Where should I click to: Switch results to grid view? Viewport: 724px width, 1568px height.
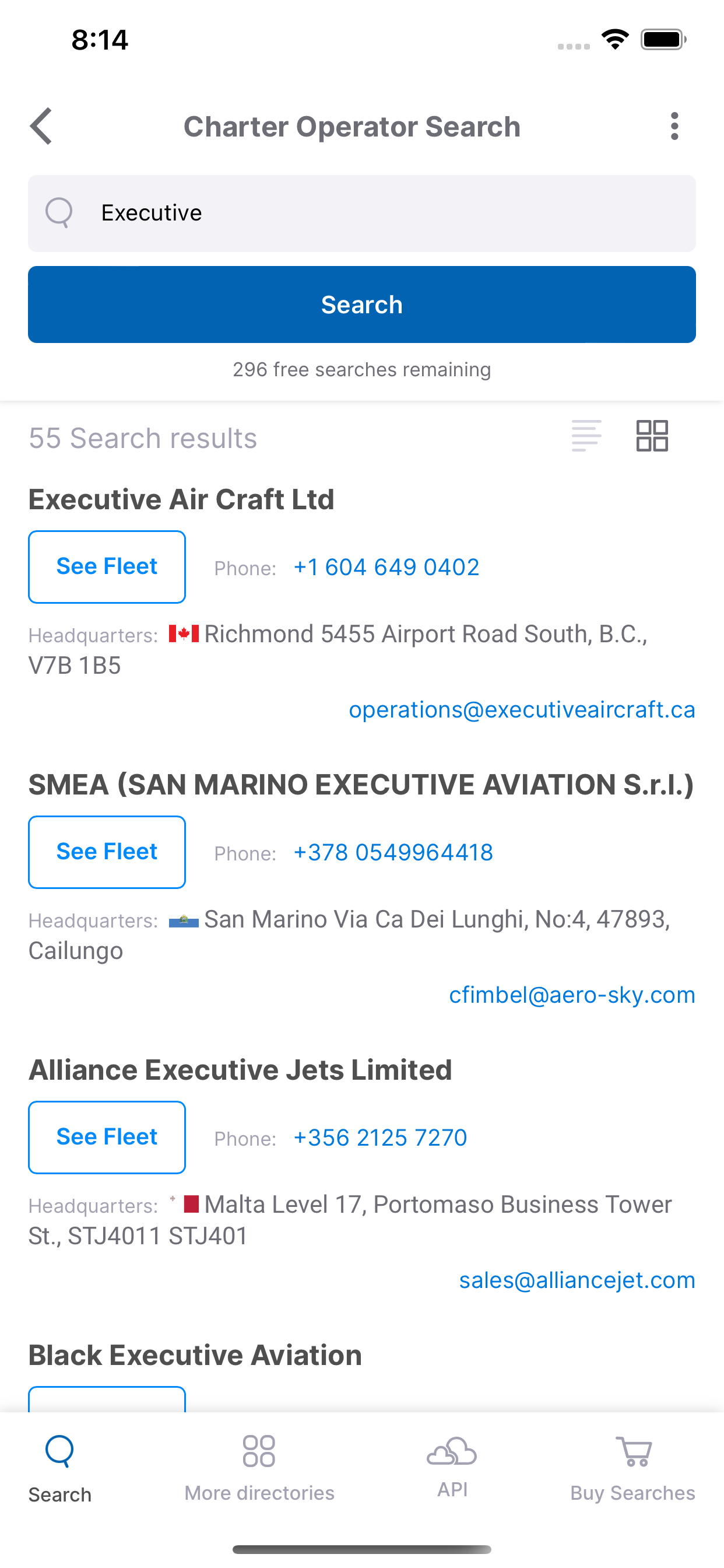tap(652, 436)
